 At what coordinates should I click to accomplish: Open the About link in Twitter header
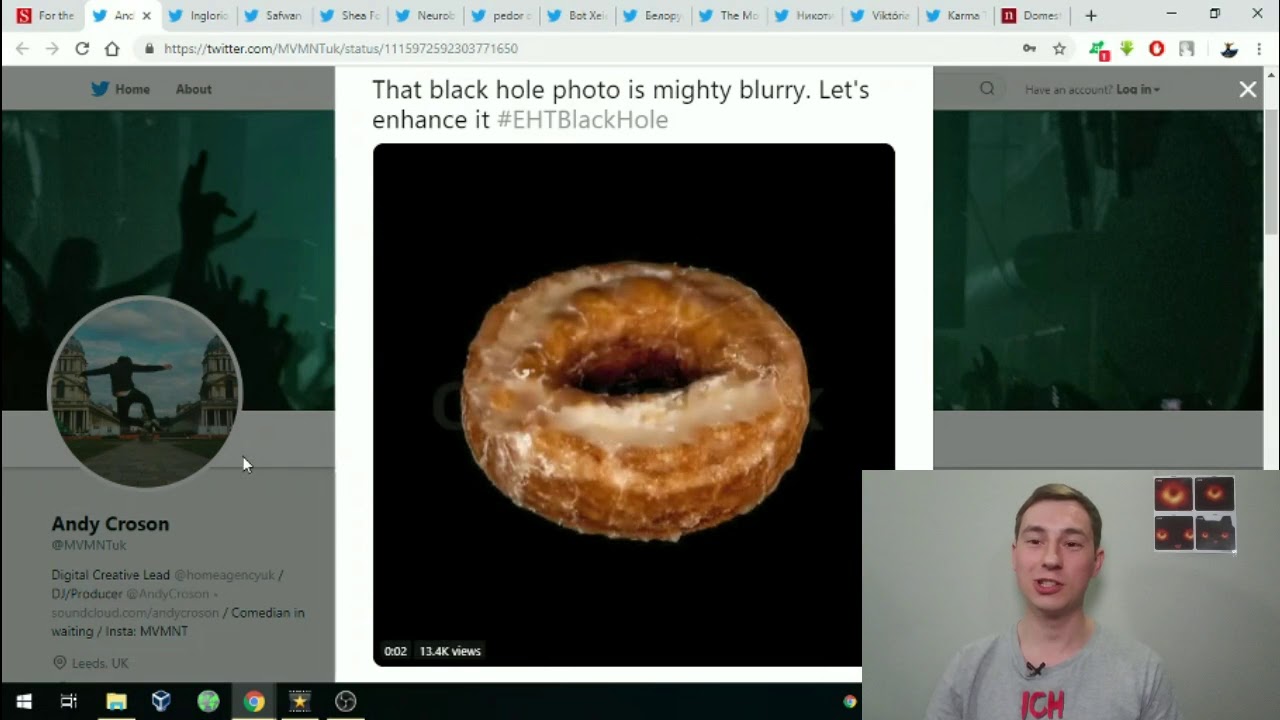[x=193, y=89]
